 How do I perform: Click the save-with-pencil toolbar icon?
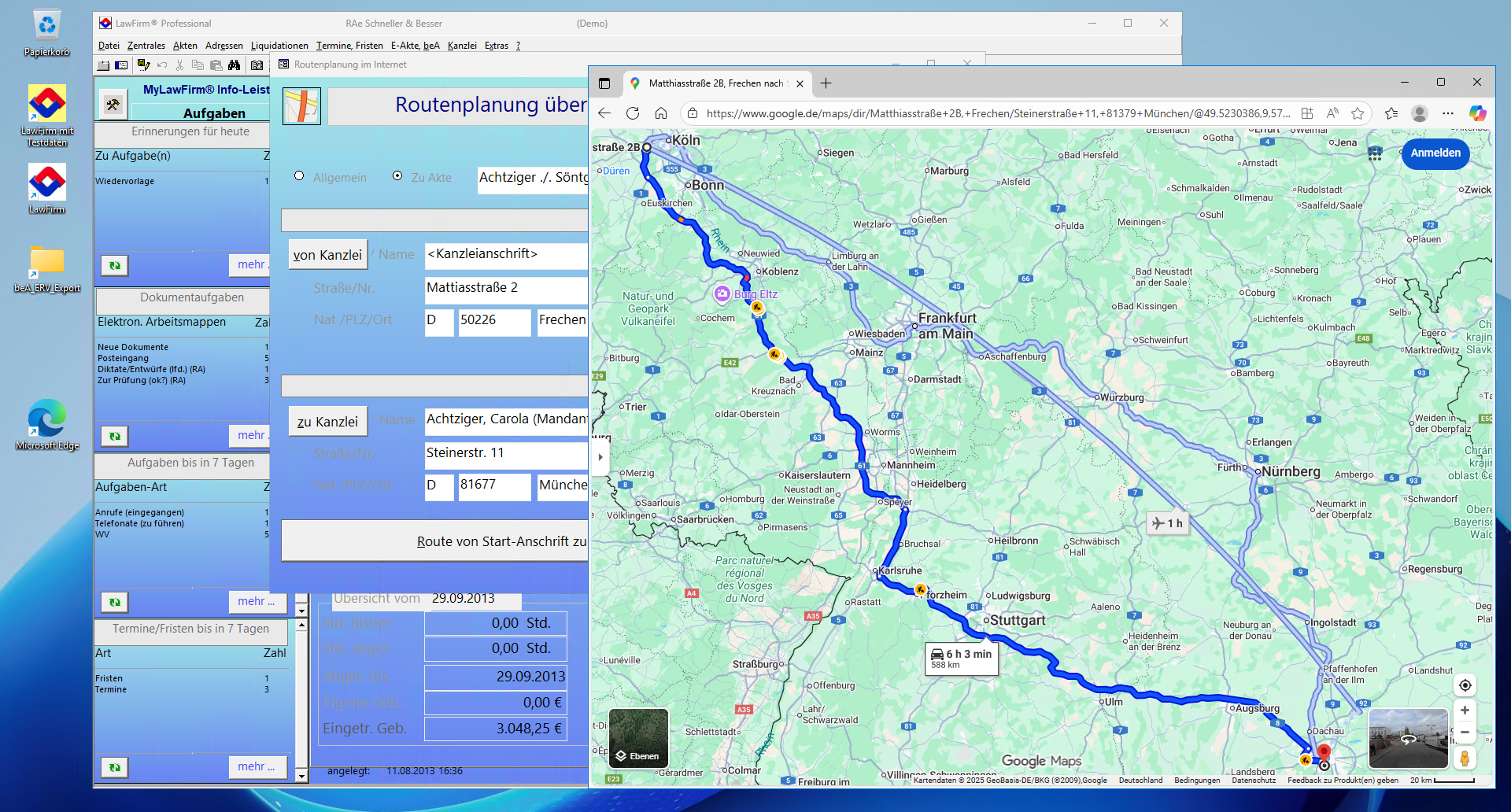coord(143,65)
